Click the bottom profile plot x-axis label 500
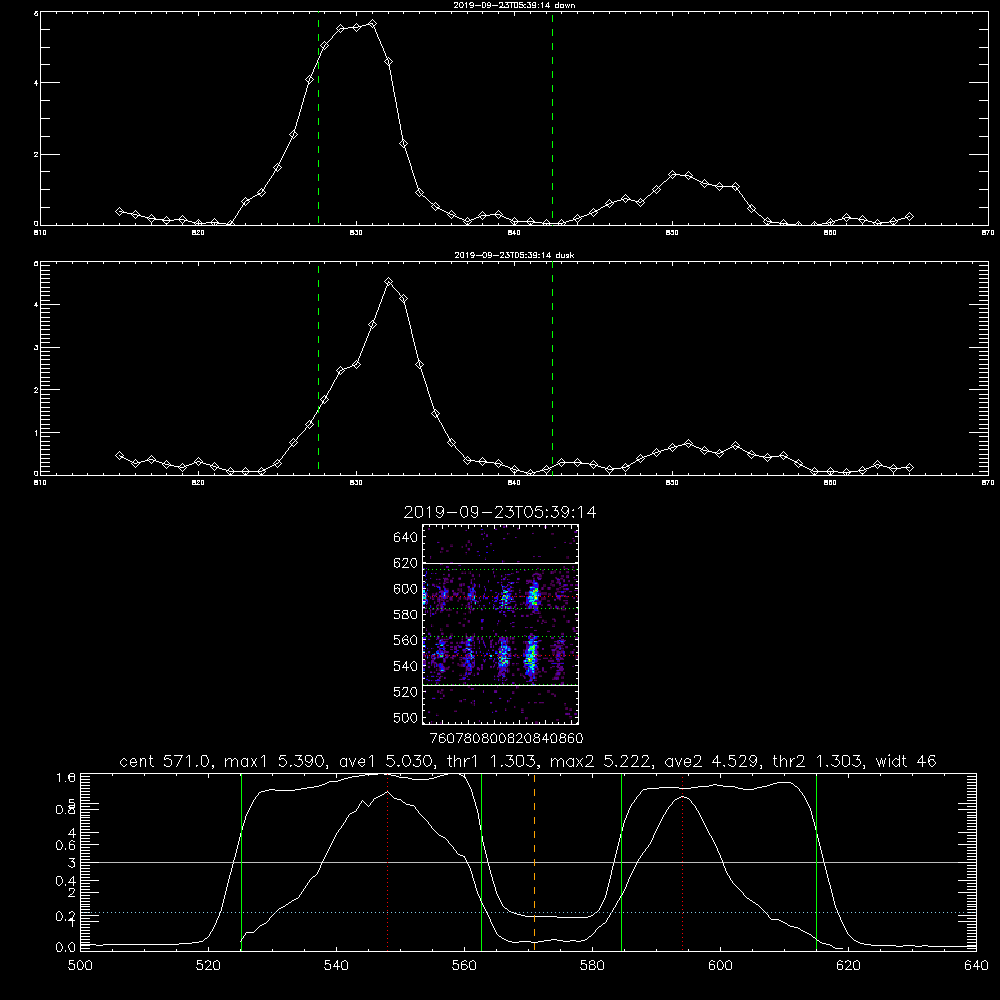The width and height of the screenshot is (1000, 1000). pyautogui.click(x=80, y=966)
